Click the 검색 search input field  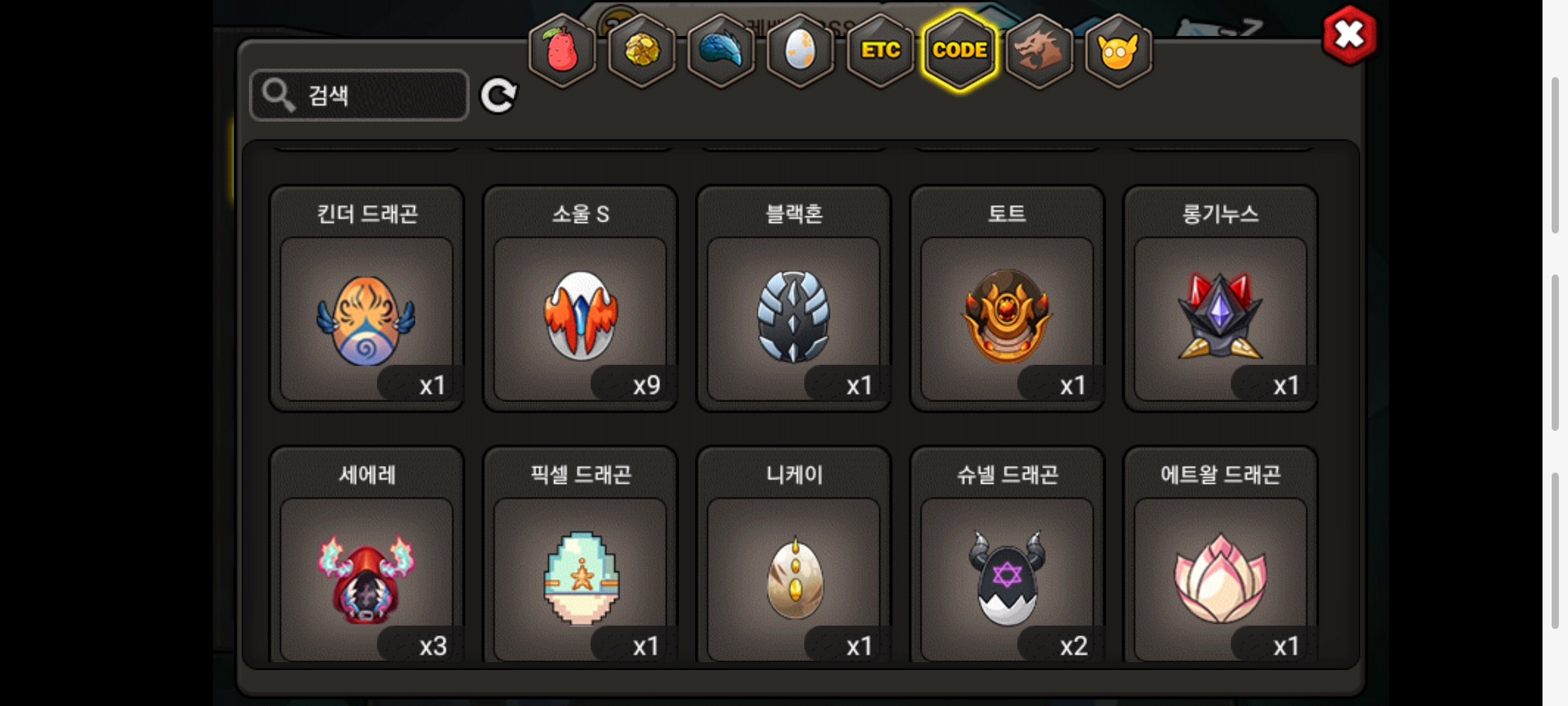tap(359, 95)
